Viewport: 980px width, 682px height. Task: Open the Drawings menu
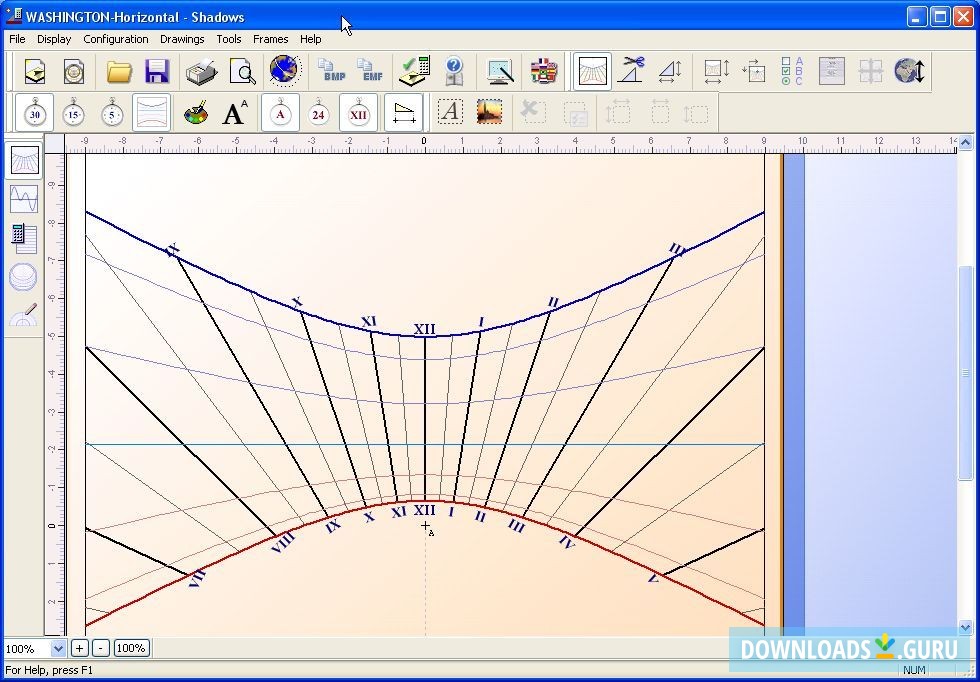coord(182,39)
